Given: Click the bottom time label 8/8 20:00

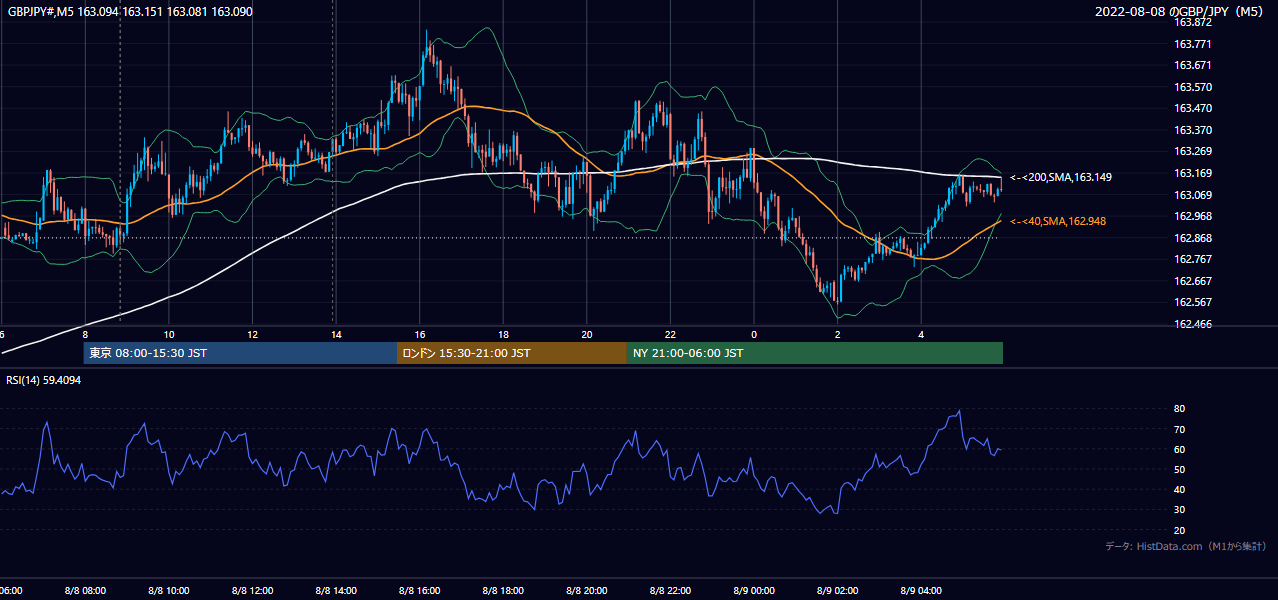Looking at the screenshot, I should (587, 591).
